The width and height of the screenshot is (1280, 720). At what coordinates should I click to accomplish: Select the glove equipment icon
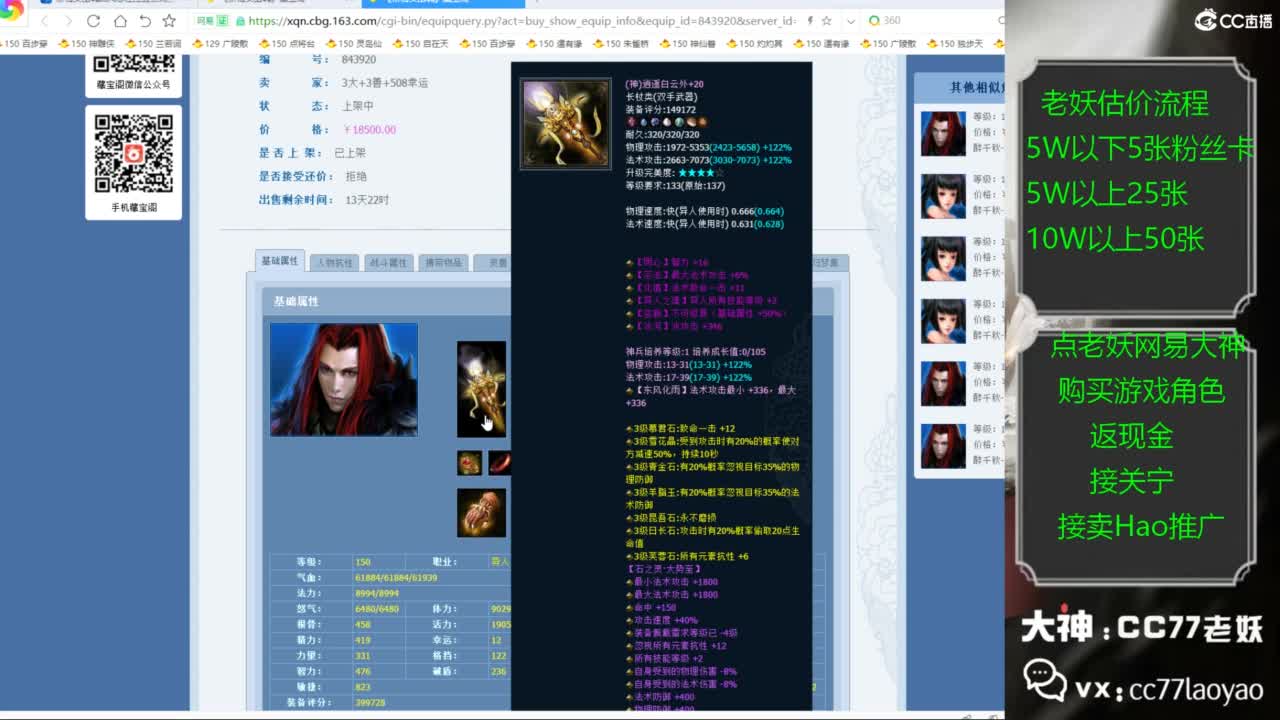(x=481, y=513)
